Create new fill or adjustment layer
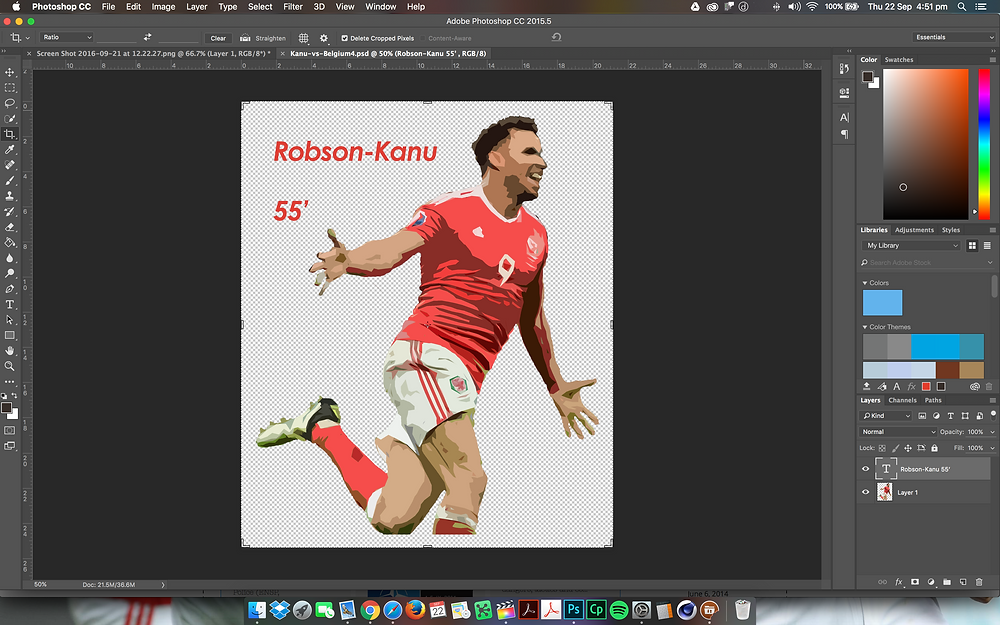The width and height of the screenshot is (1000, 625). pos(931,582)
